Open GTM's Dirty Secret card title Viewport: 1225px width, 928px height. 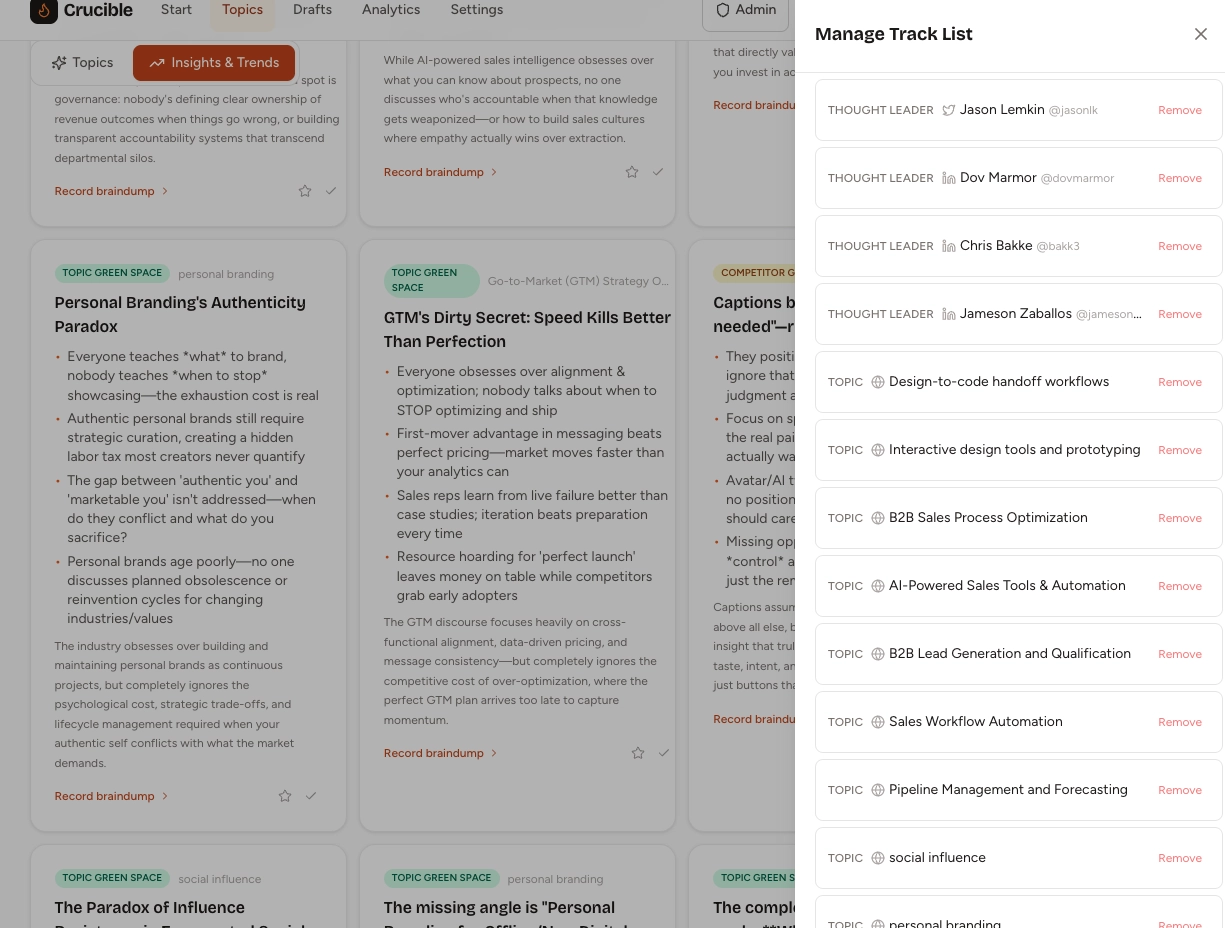pyautogui.click(x=527, y=329)
